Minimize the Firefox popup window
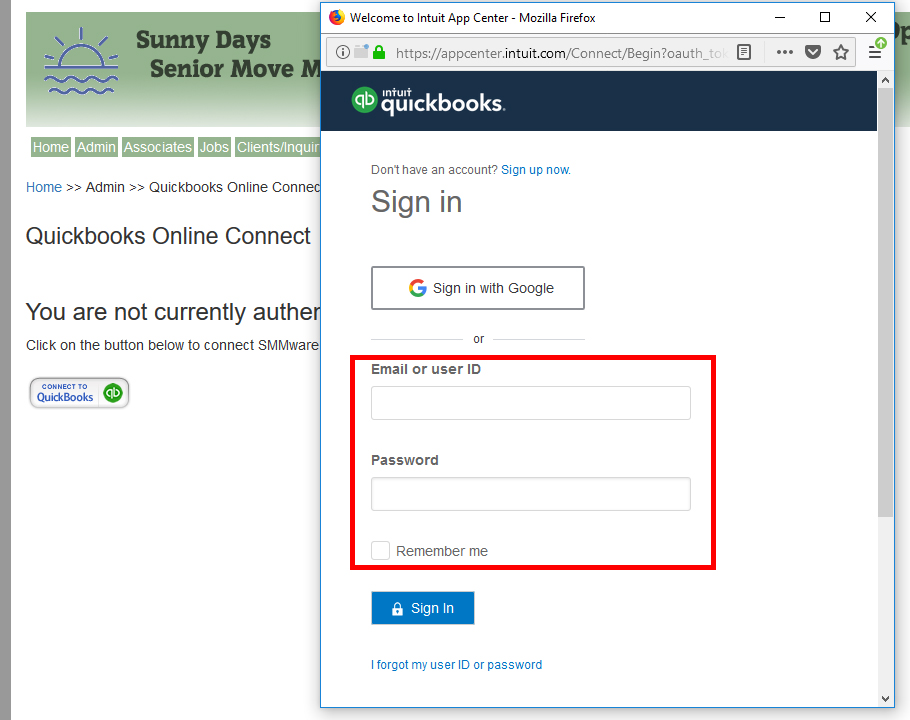The height and width of the screenshot is (720, 910). 780,17
